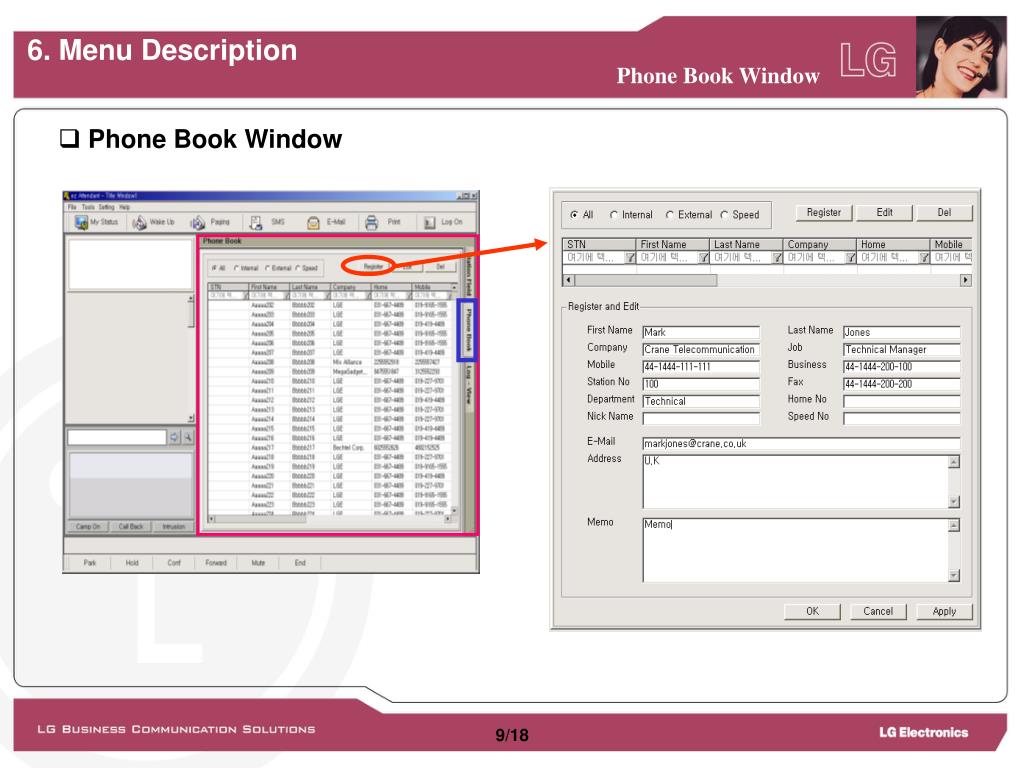Select the Speed radio button in enlarged dialog

coord(724,214)
